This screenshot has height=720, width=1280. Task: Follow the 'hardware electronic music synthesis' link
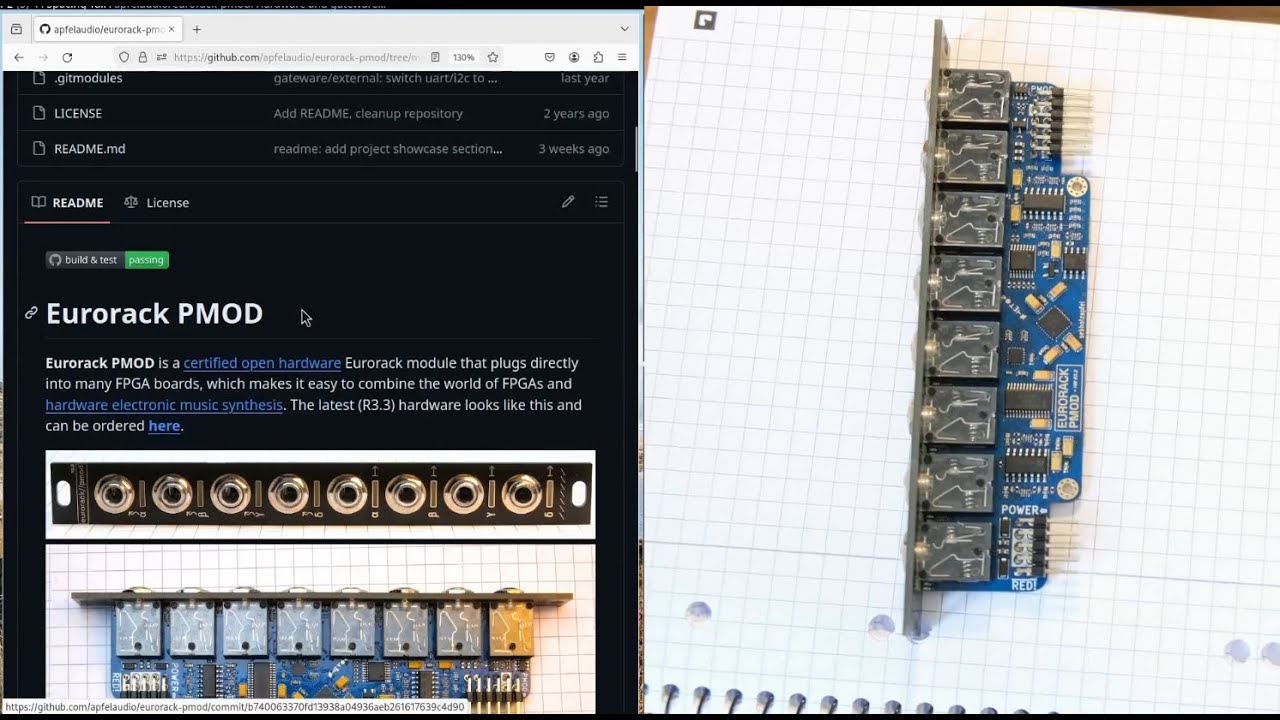(164, 405)
